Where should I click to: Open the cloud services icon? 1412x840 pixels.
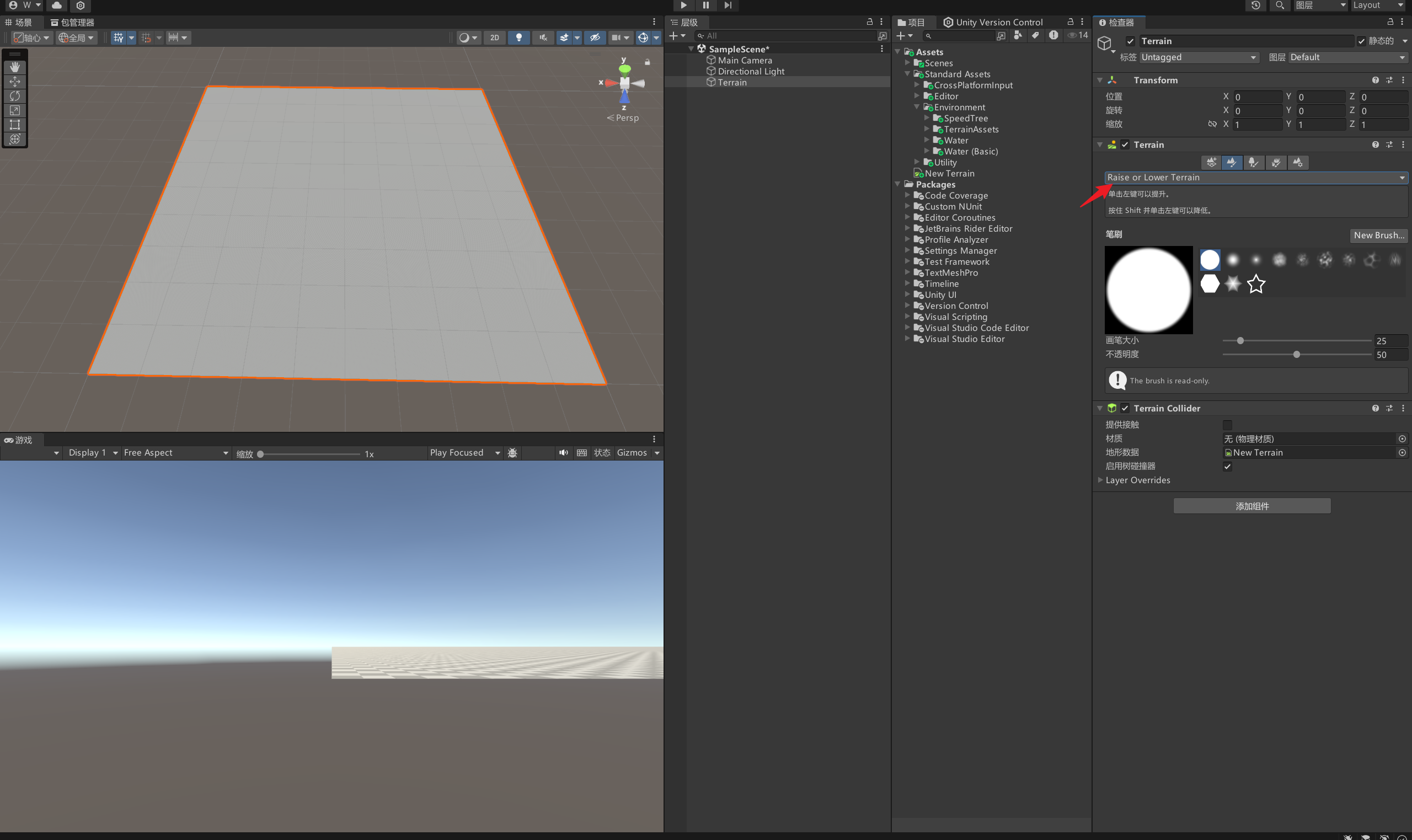tap(57, 5)
